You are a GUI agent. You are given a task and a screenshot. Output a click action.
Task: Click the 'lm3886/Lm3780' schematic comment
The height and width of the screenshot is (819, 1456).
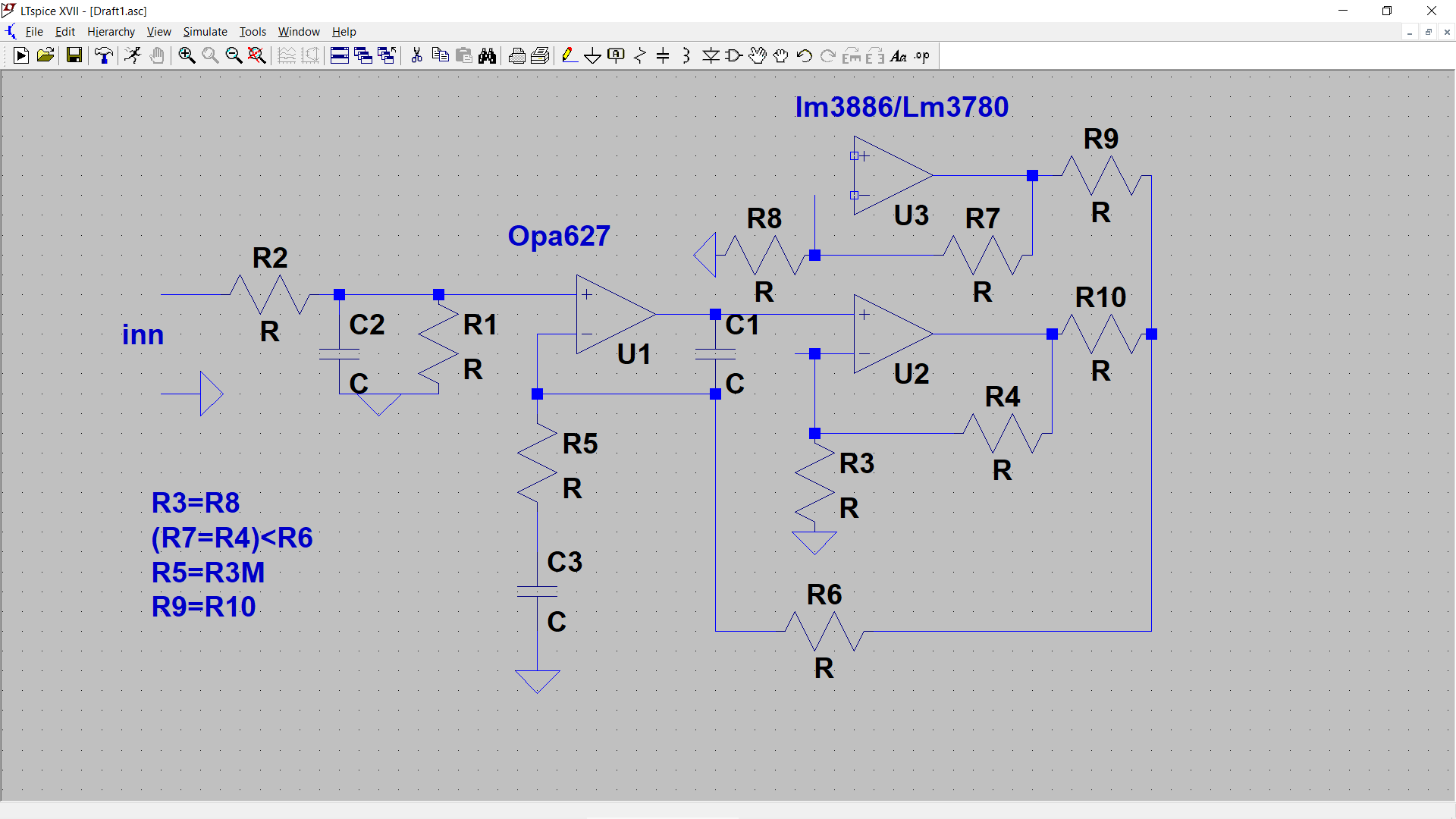[901, 107]
